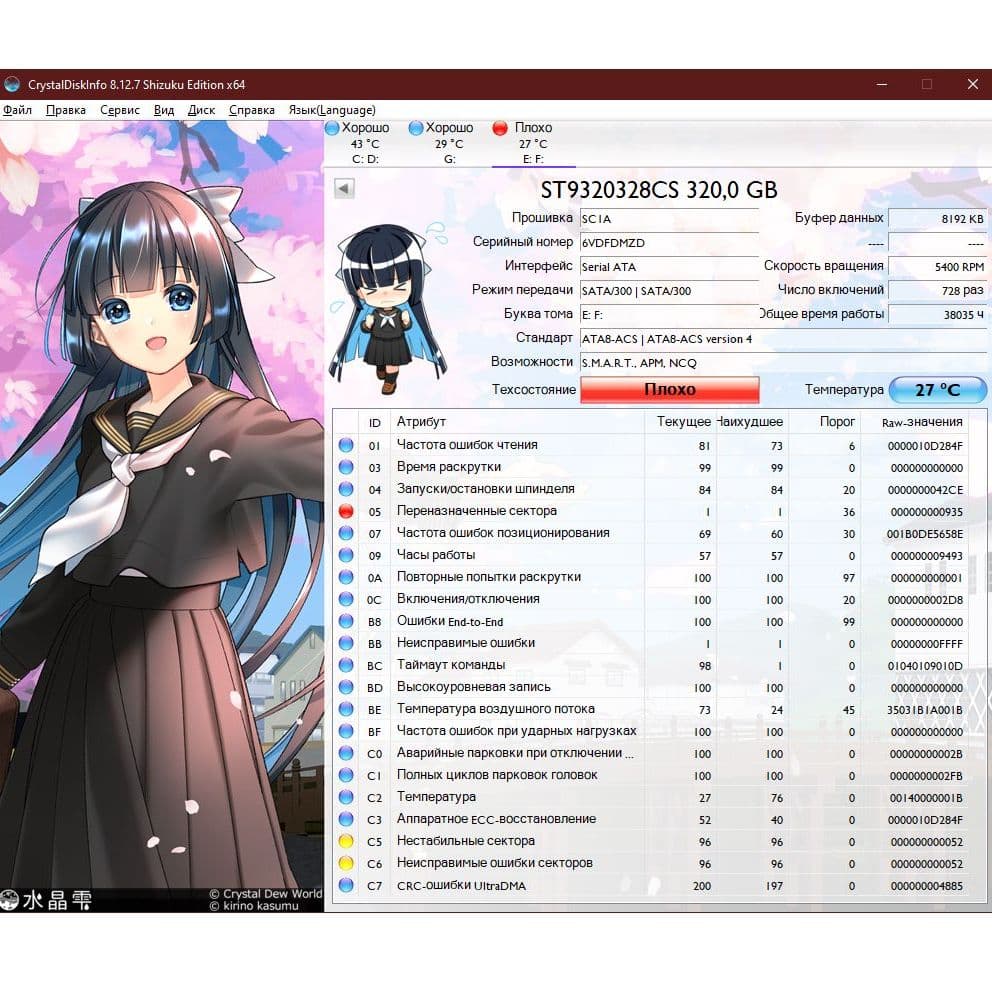Select the G: disk tab

(x=450, y=143)
